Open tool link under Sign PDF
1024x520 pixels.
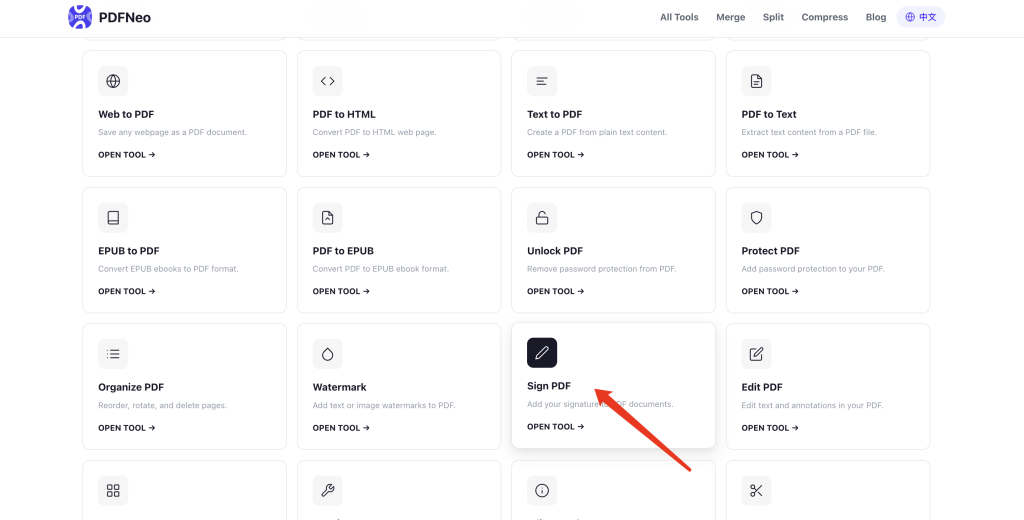pyautogui.click(x=555, y=427)
